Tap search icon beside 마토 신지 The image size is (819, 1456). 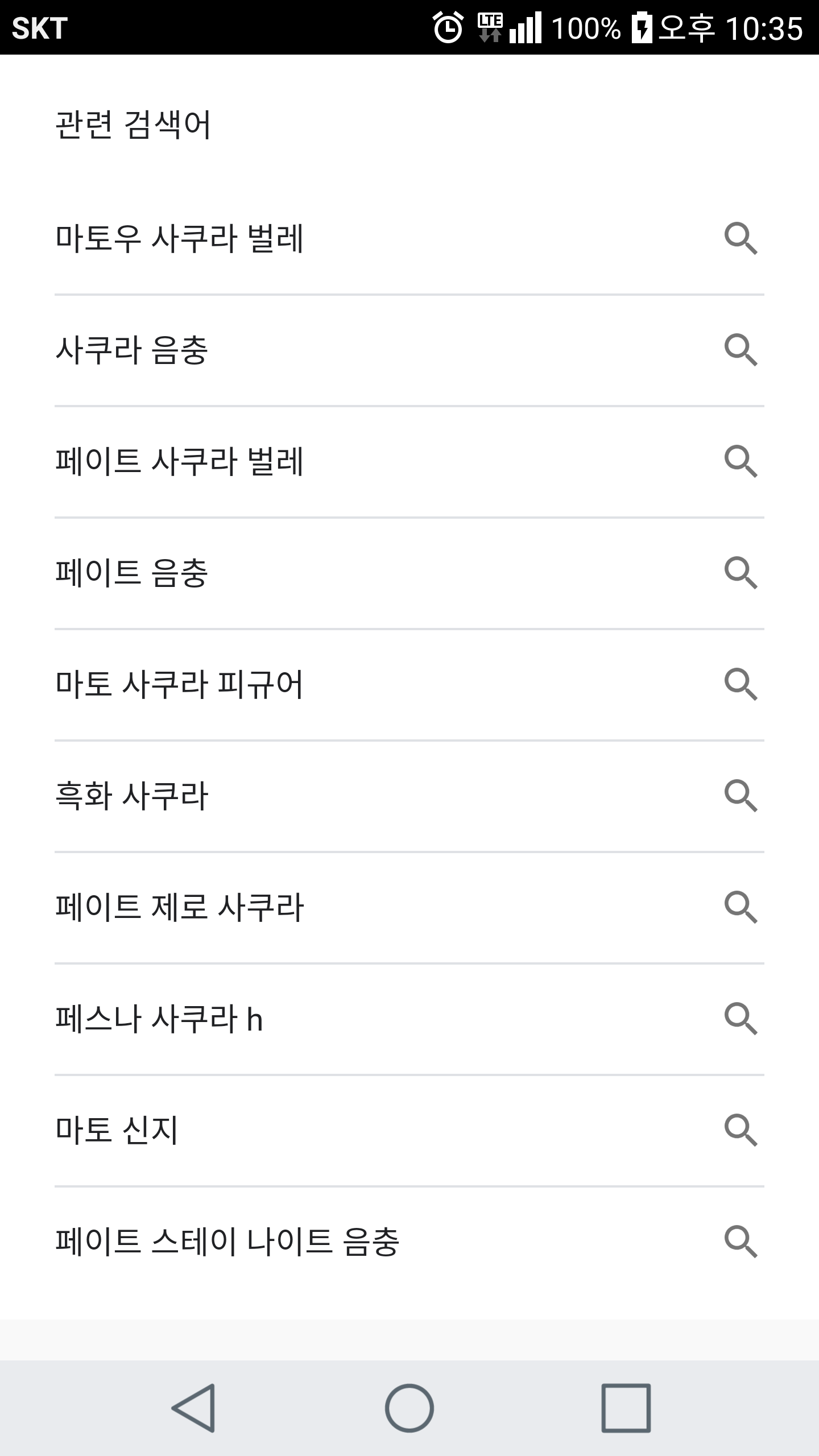coord(741,1130)
